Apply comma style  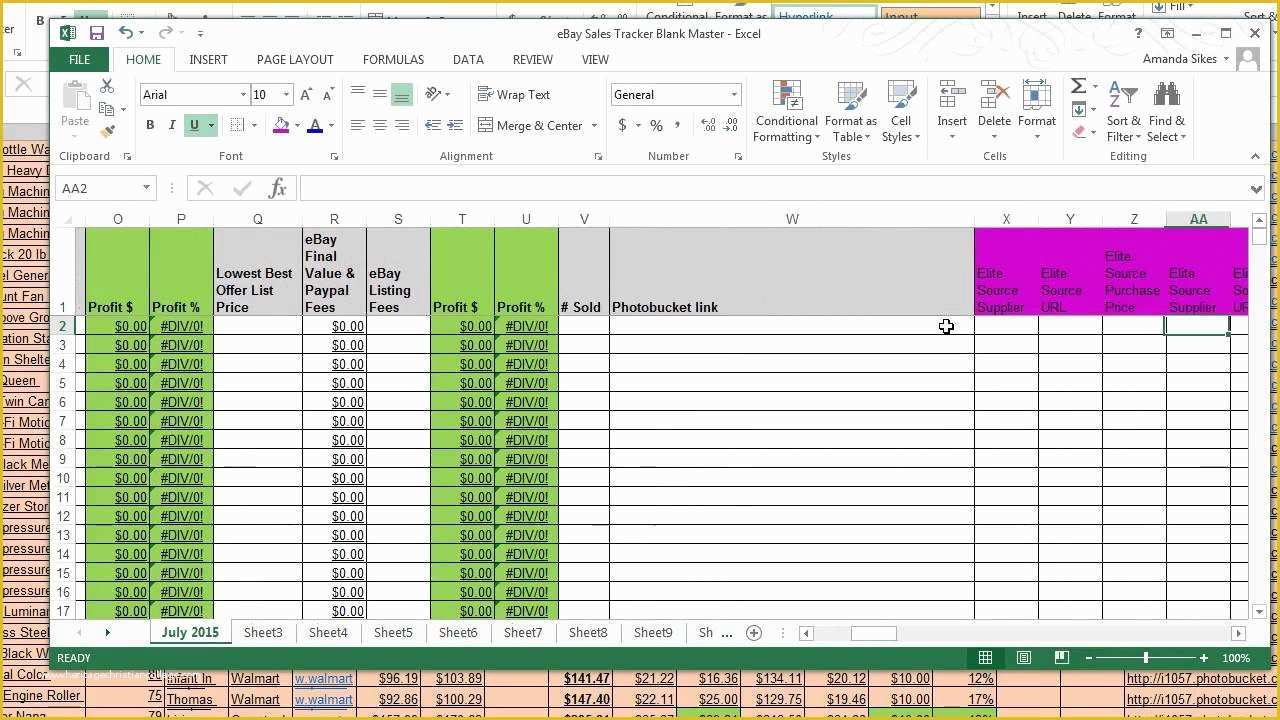pos(678,125)
